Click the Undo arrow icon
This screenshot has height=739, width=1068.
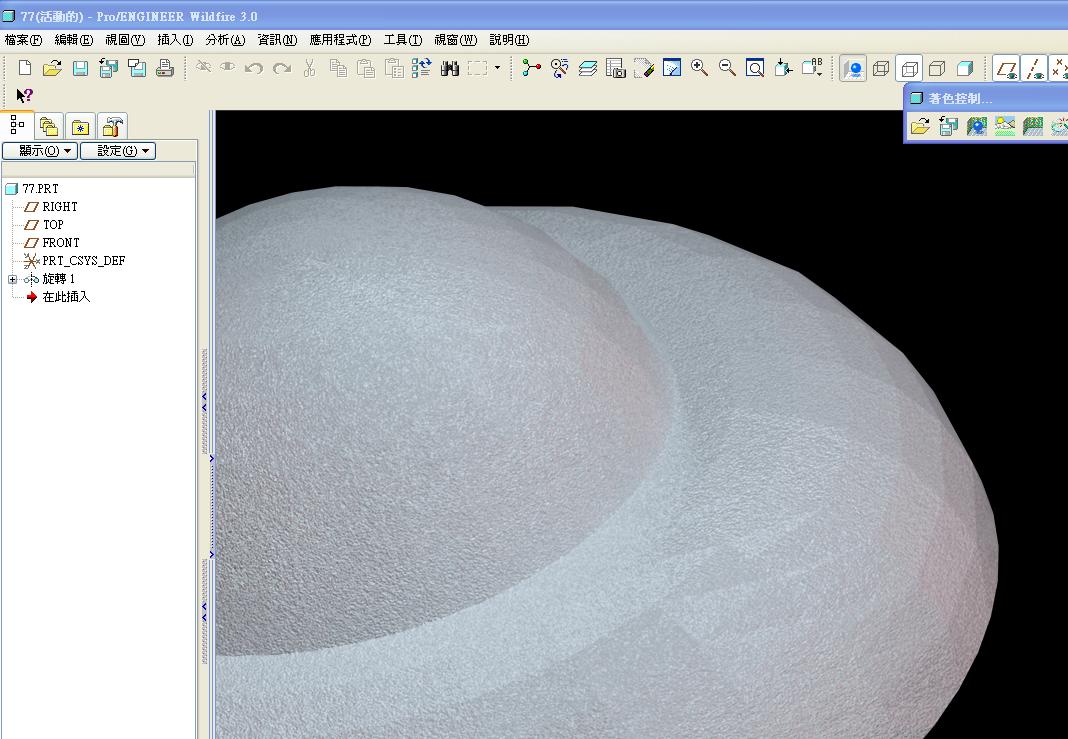coord(254,68)
